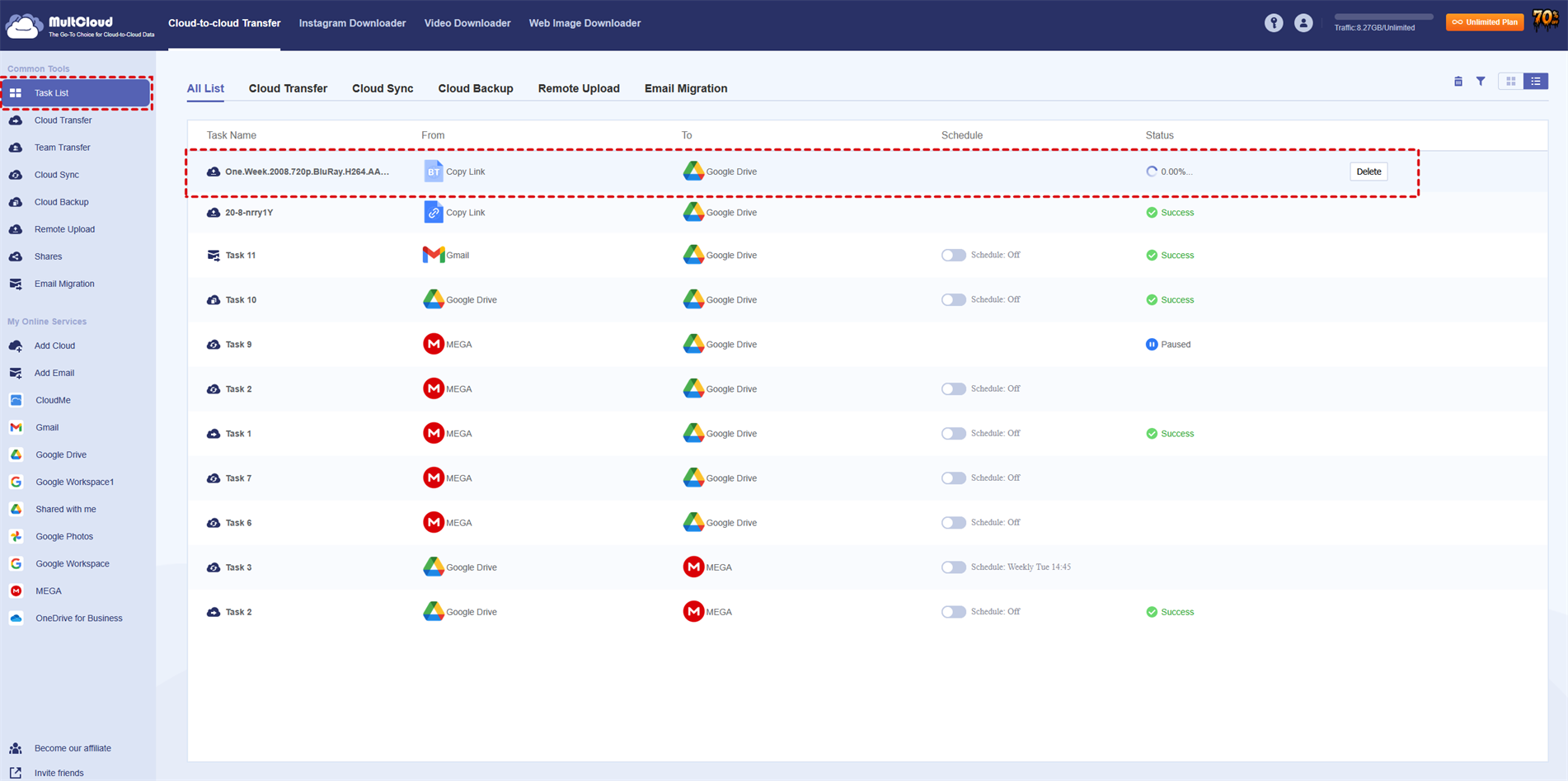Click Invite friends link
The height and width of the screenshot is (781, 1568).
coord(59,773)
